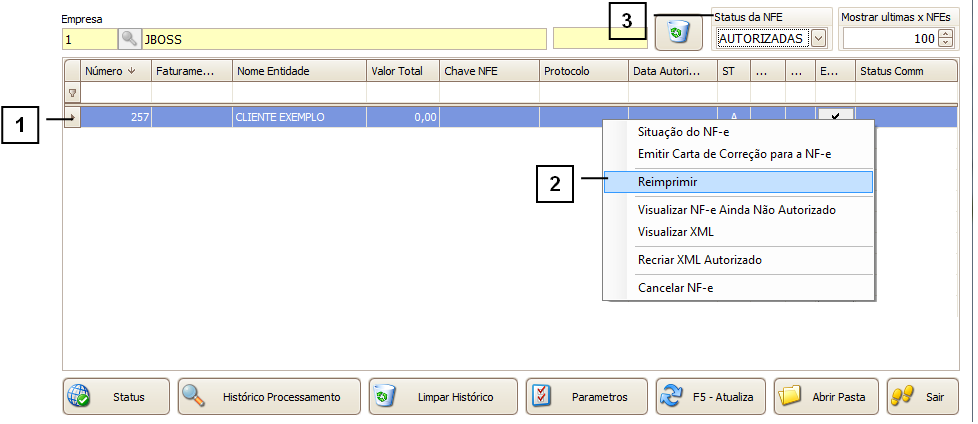Sort the grid by the Número column header

pos(116,71)
